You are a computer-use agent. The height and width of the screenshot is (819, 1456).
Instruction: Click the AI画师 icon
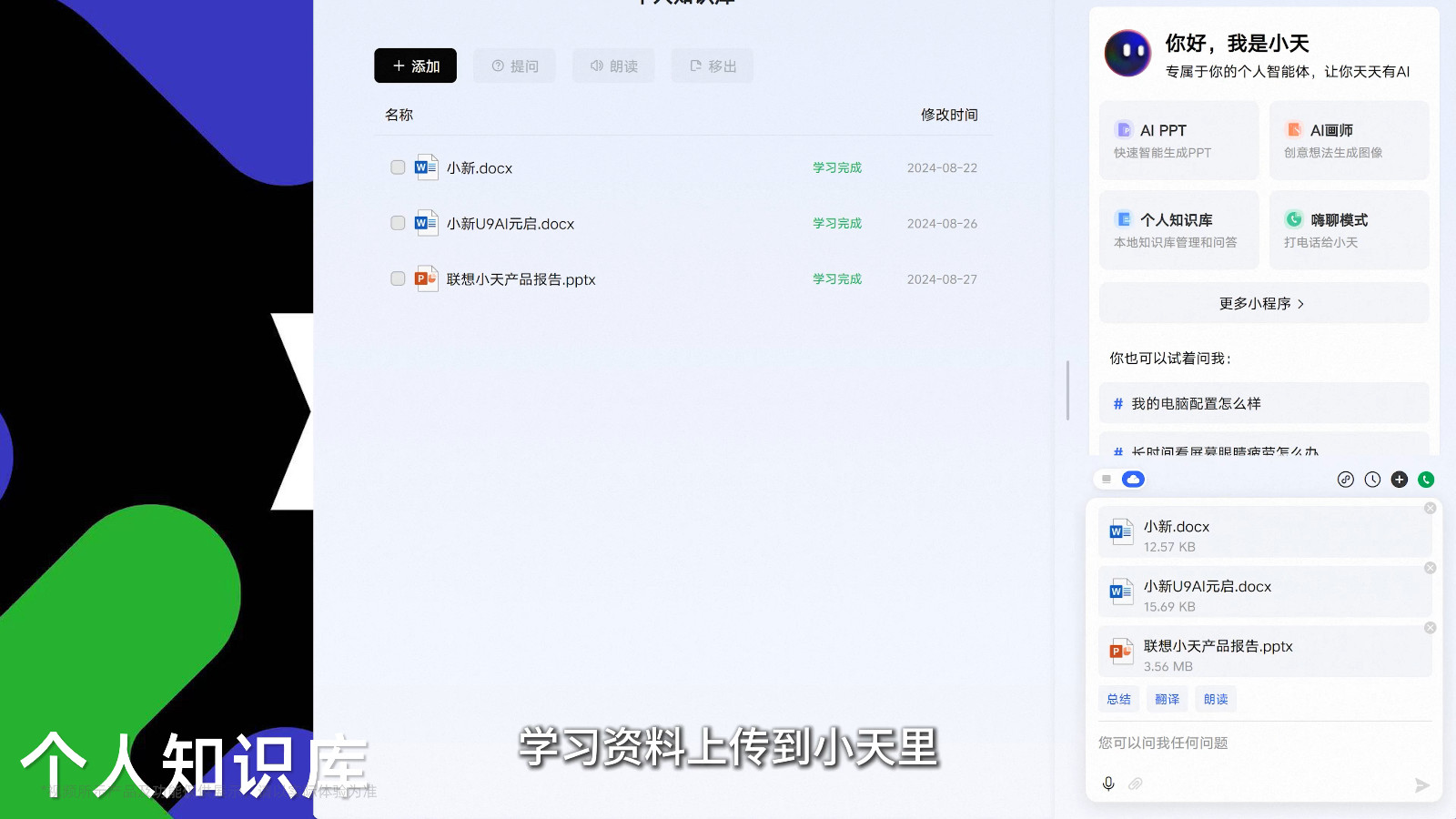coord(1293,129)
